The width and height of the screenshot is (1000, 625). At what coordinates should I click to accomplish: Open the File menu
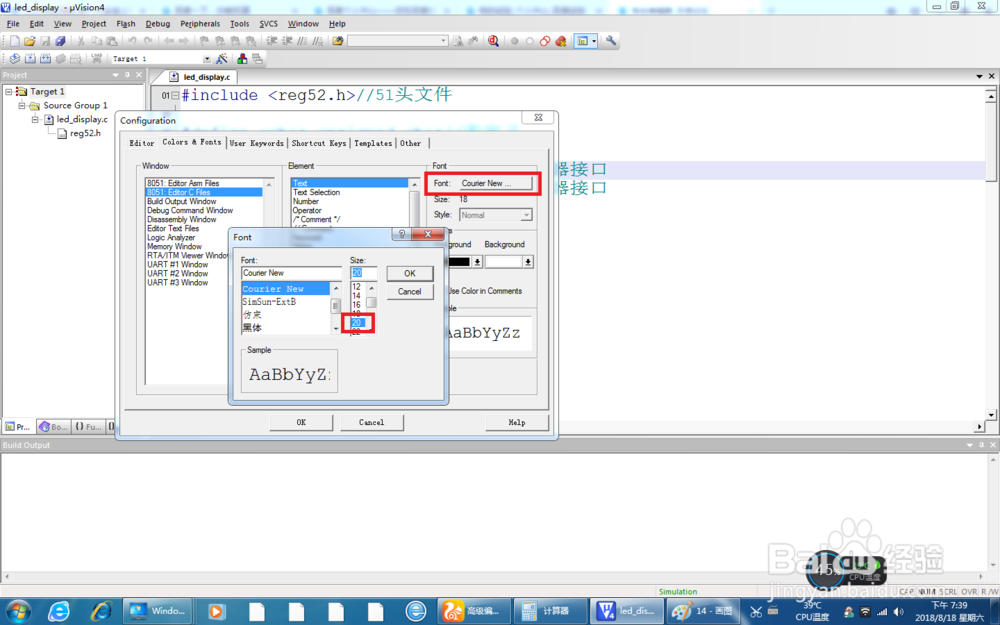[x=13, y=24]
